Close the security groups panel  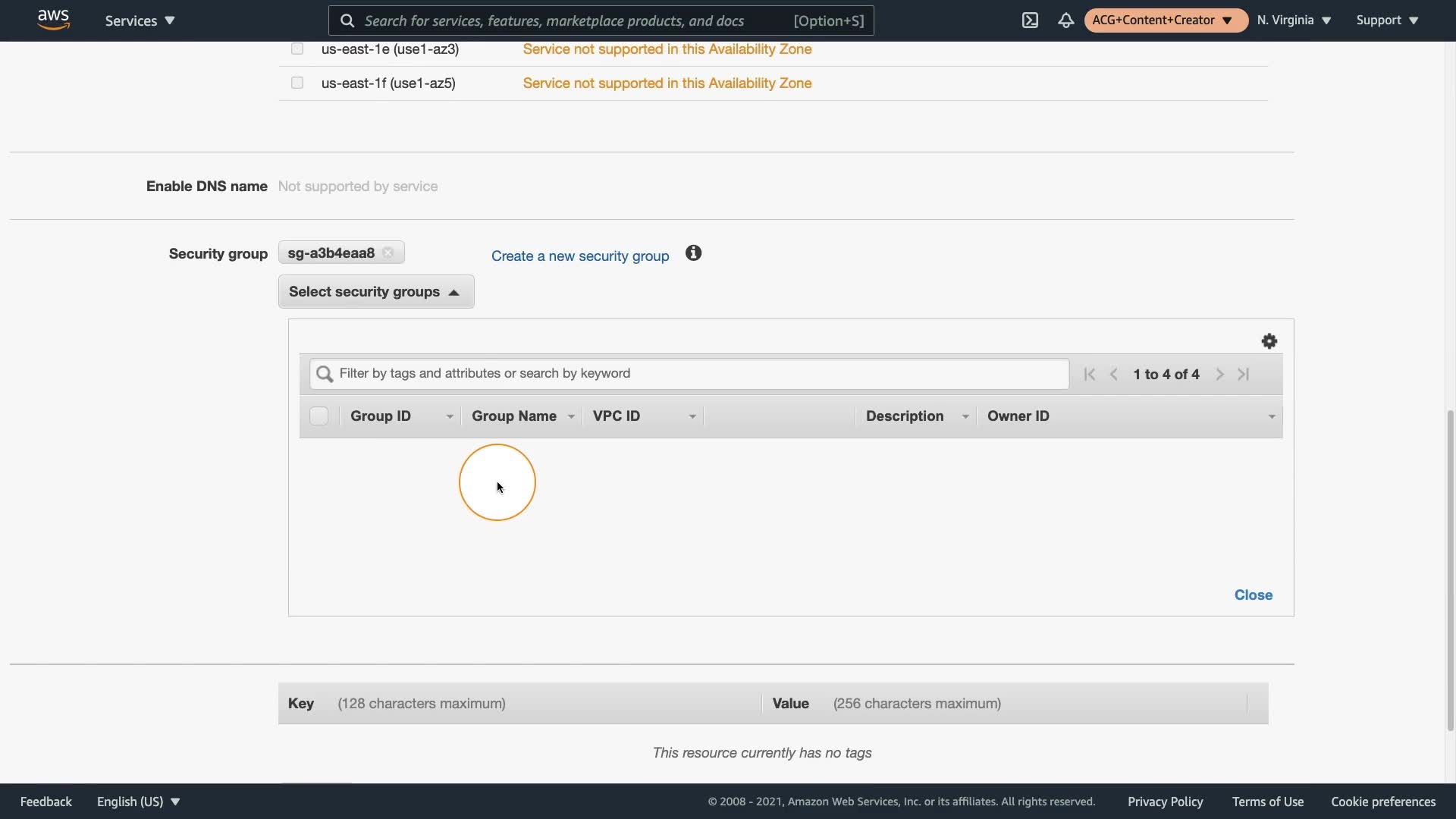point(1253,595)
